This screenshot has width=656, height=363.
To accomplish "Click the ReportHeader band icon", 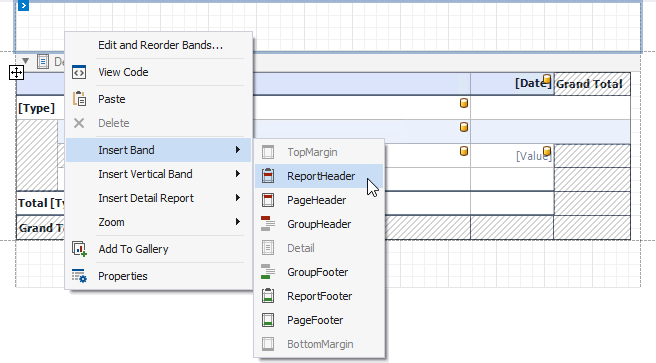I will coord(268,176).
